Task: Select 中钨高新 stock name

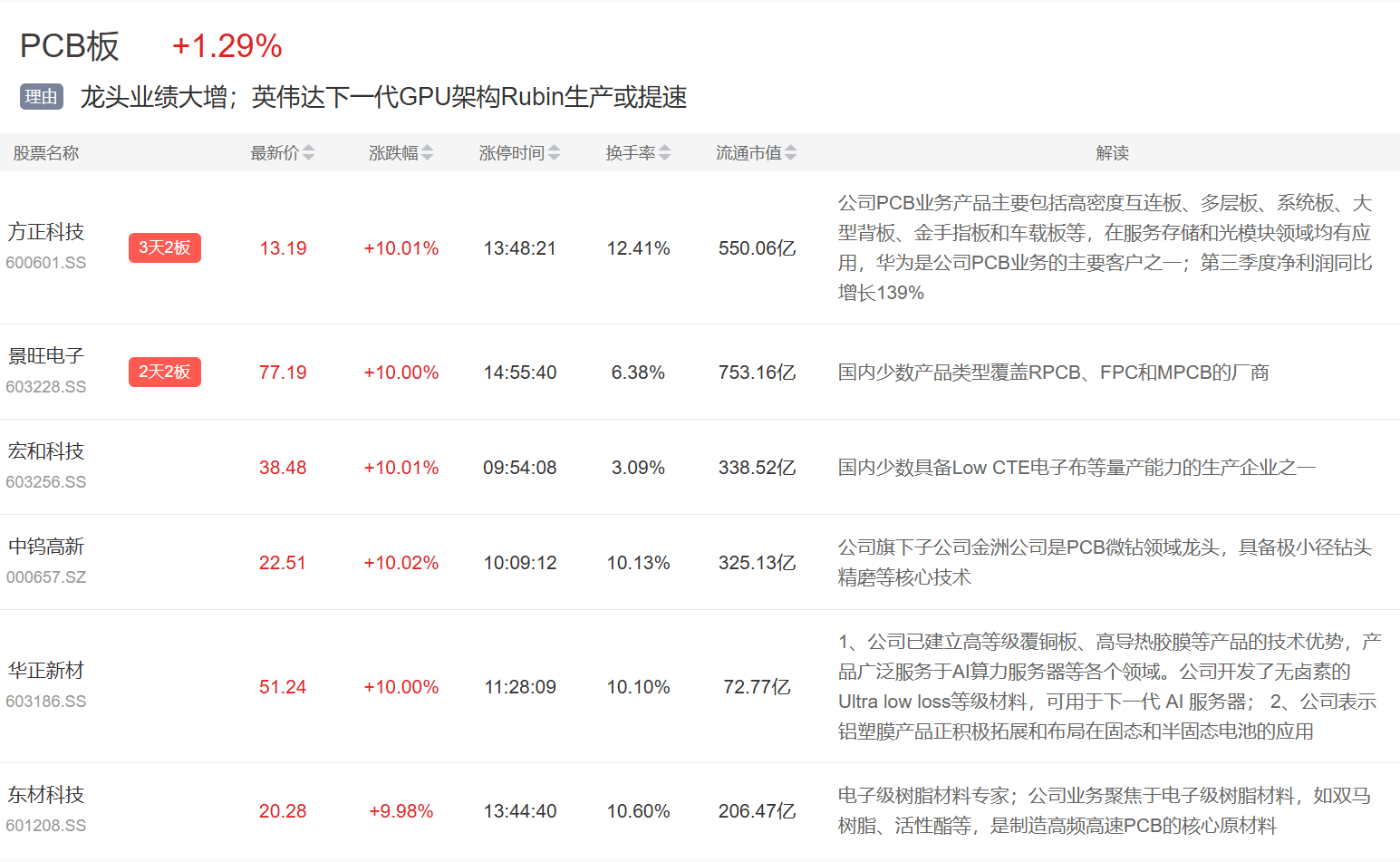Action: 46,547
